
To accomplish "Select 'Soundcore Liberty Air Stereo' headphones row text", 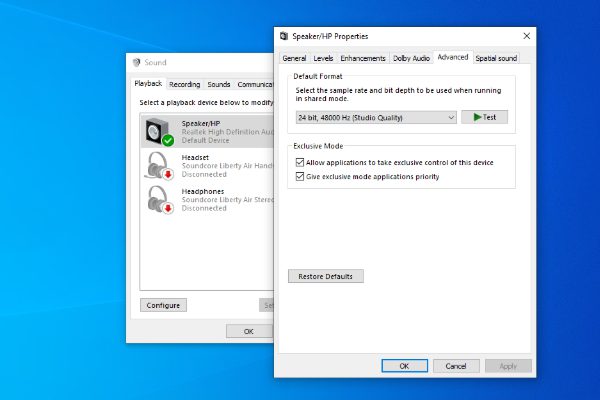I will click(228, 199).
